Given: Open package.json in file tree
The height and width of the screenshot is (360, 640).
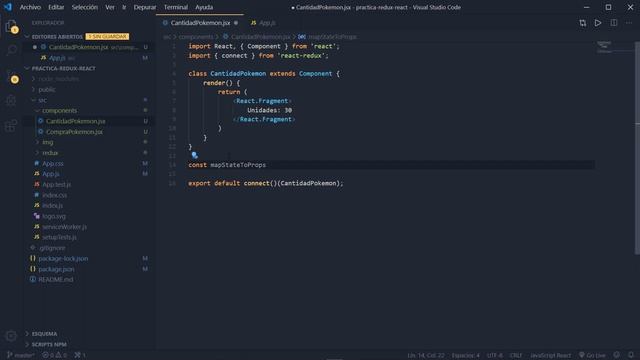Looking at the screenshot, I should point(56,269).
